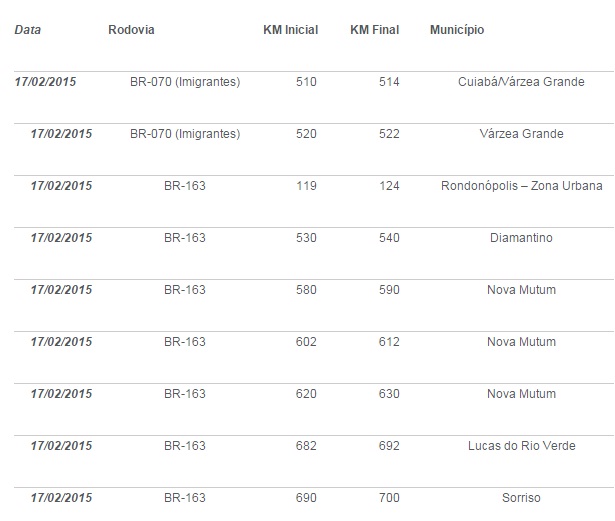Viewport: 615px width, 521px height.
Task: Select KM Inicial value 119
Action: click(306, 186)
